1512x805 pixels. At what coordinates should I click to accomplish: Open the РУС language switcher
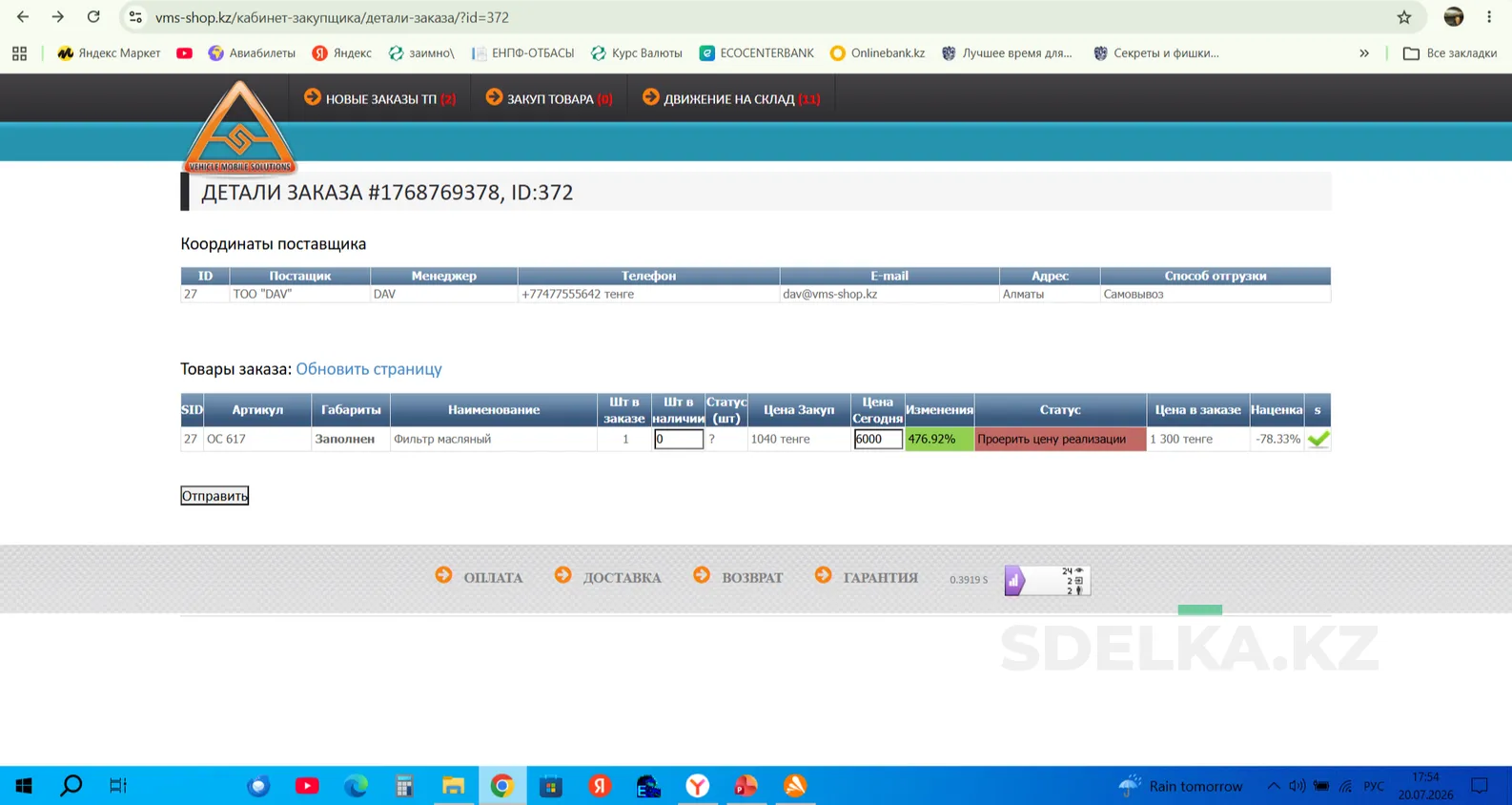(x=1374, y=786)
